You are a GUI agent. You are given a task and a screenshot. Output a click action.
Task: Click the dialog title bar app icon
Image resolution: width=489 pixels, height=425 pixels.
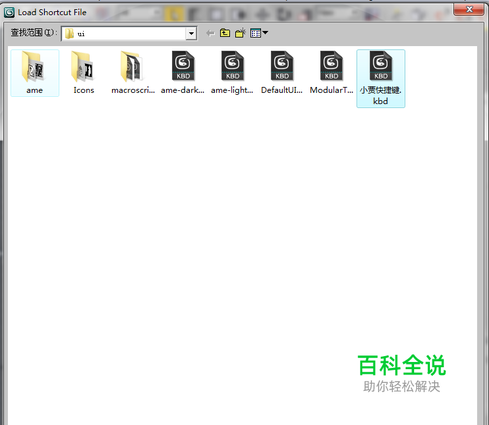point(9,12)
